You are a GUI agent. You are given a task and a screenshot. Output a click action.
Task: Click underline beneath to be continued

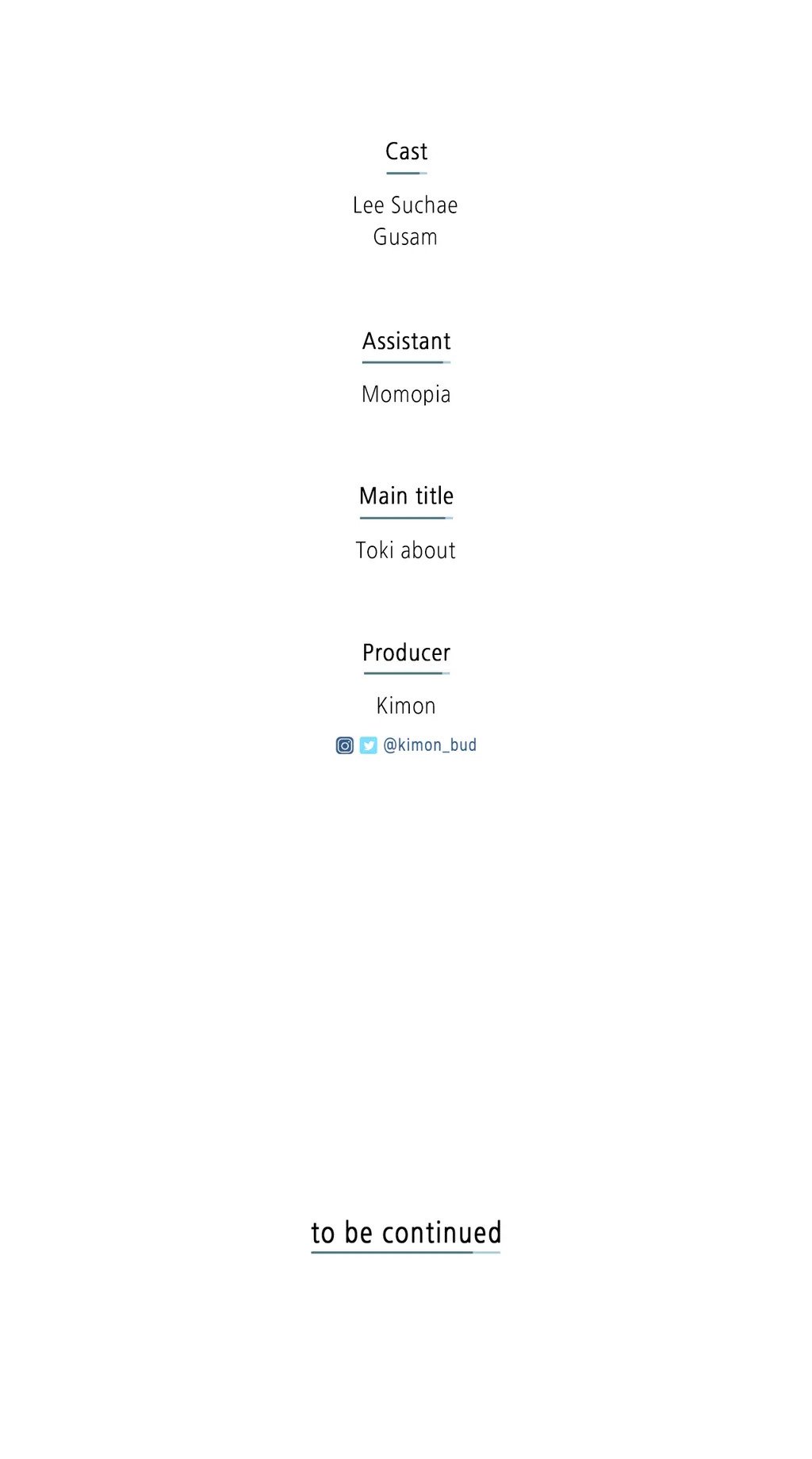406,1253
